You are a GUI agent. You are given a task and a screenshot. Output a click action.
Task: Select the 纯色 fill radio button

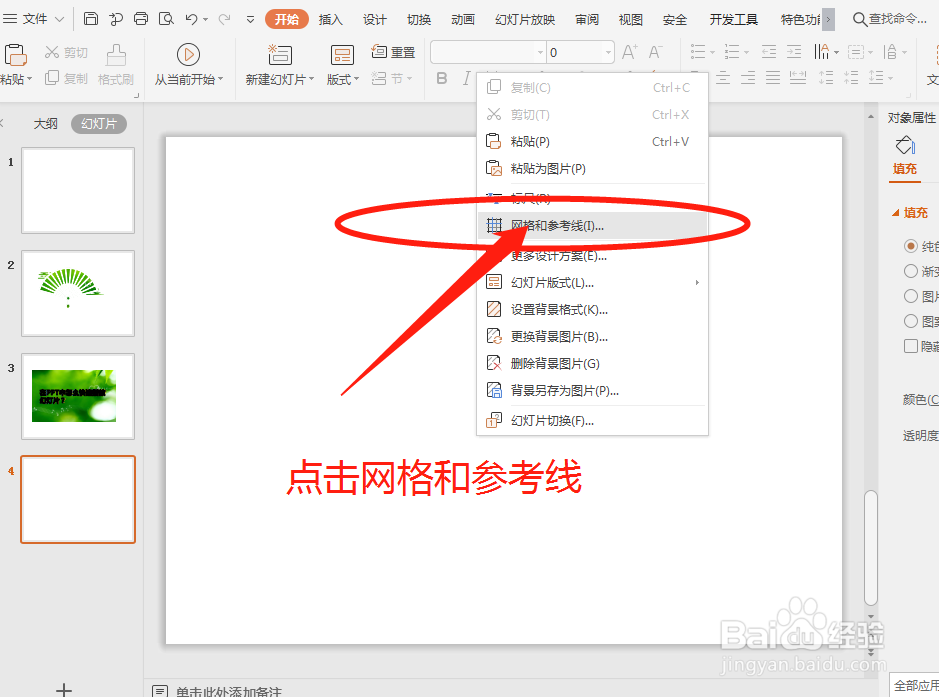[x=911, y=246]
